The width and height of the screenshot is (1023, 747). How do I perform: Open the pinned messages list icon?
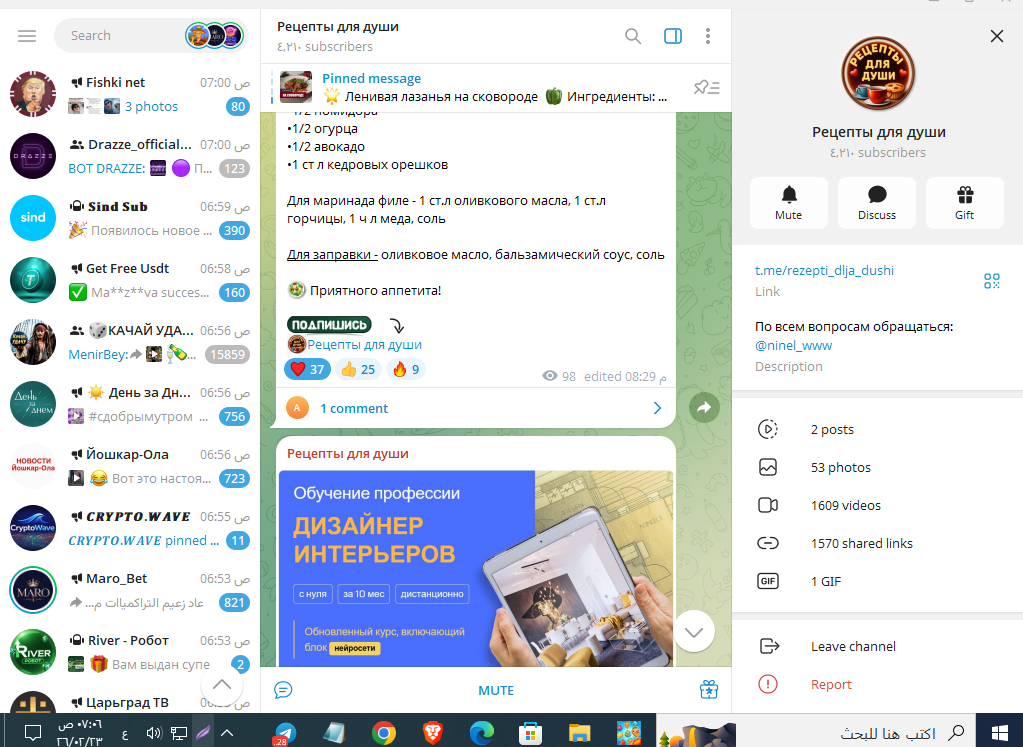tap(707, 87)
